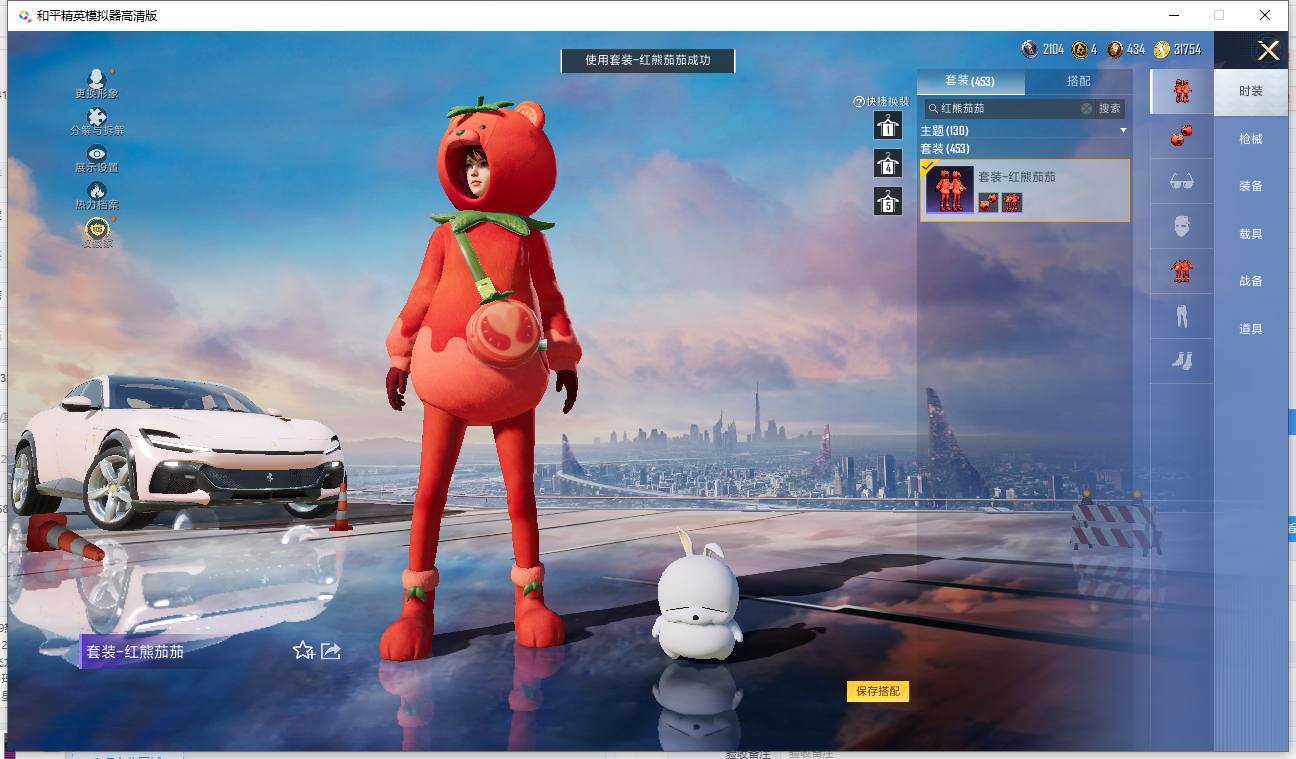Select the pants category icon
The height and width of the screenshot is (759, 1296).
coord(1182,316)
